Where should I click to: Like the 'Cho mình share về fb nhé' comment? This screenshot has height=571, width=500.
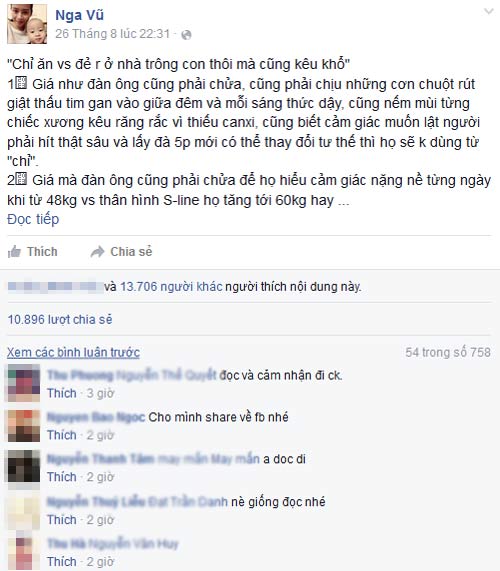(62, 435)
